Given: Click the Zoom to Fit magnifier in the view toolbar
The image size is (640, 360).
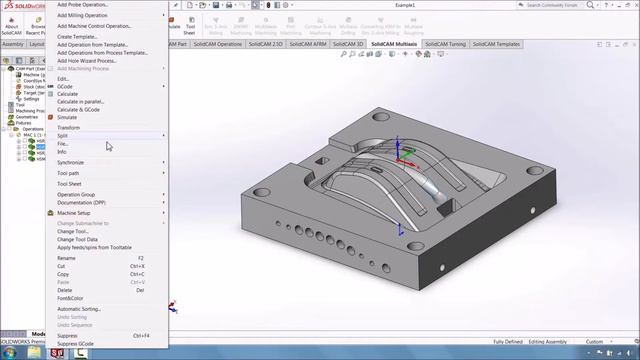Looking at the screenshot, I should coord(344,54).
